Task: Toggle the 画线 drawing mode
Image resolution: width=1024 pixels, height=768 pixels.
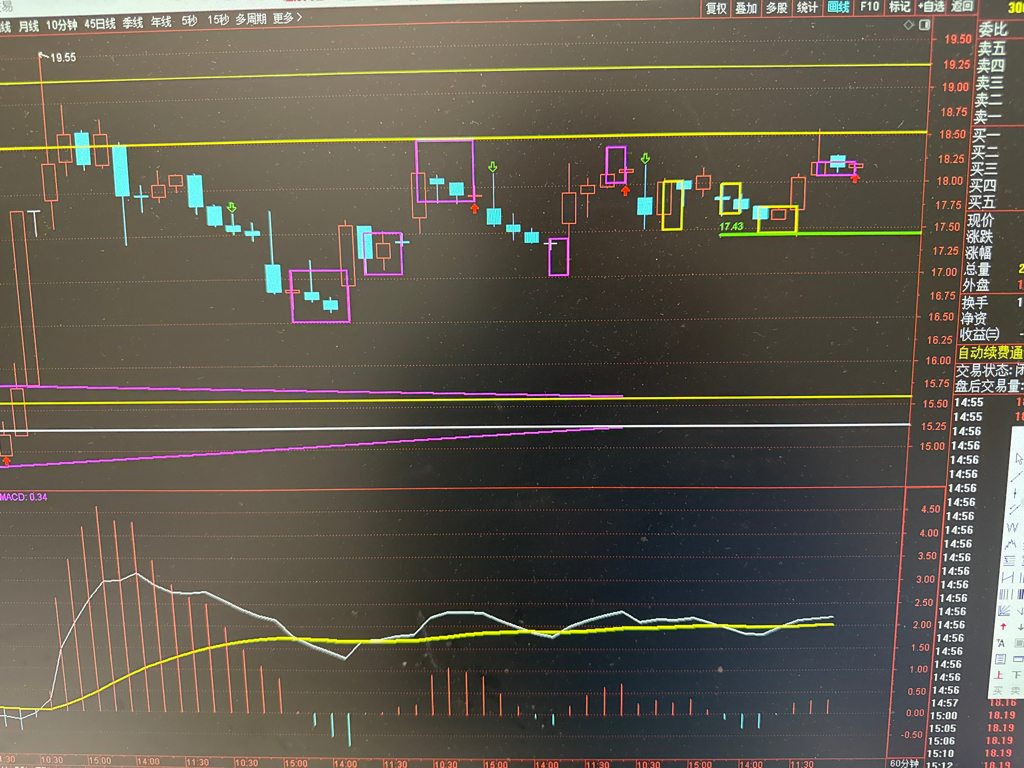Action: pyautogui.click(x=839, y=7)
